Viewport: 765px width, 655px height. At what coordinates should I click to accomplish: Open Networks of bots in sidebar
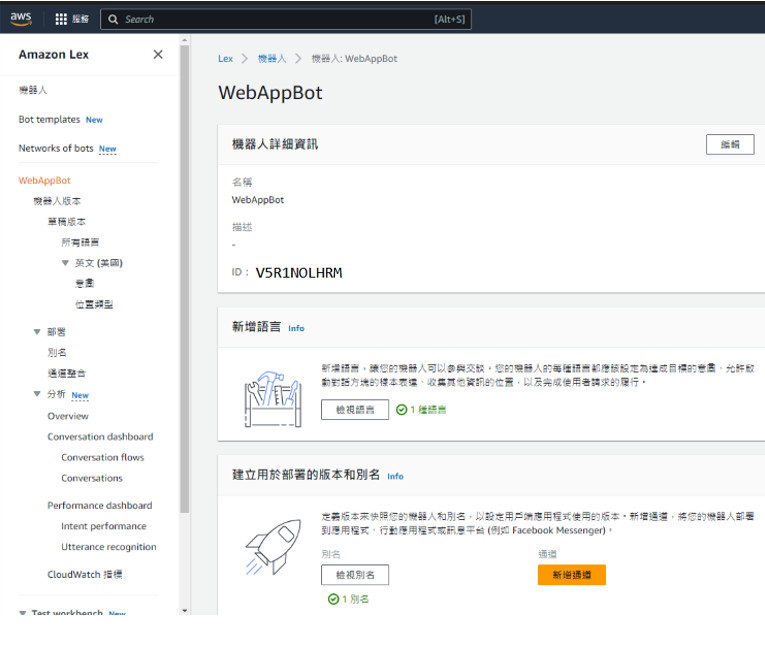click(56, 149)
